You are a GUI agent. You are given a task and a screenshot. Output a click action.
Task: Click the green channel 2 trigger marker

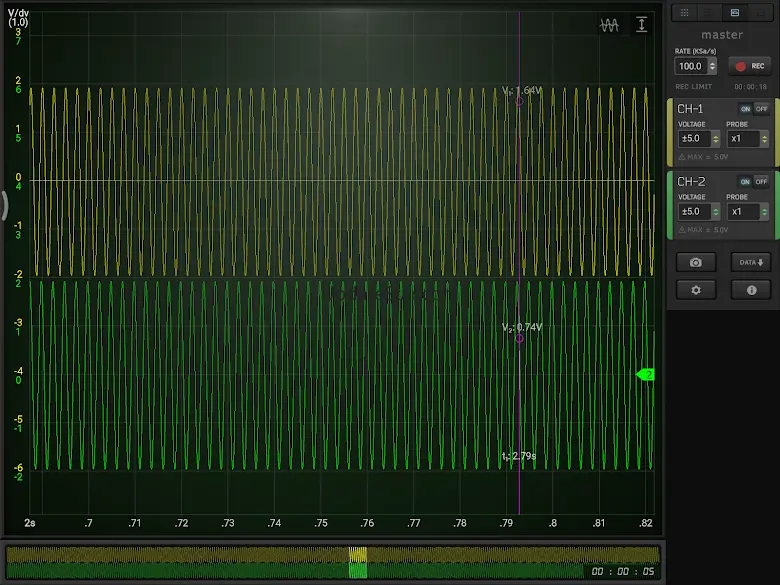pyautogui.click(x=645, y=374)
